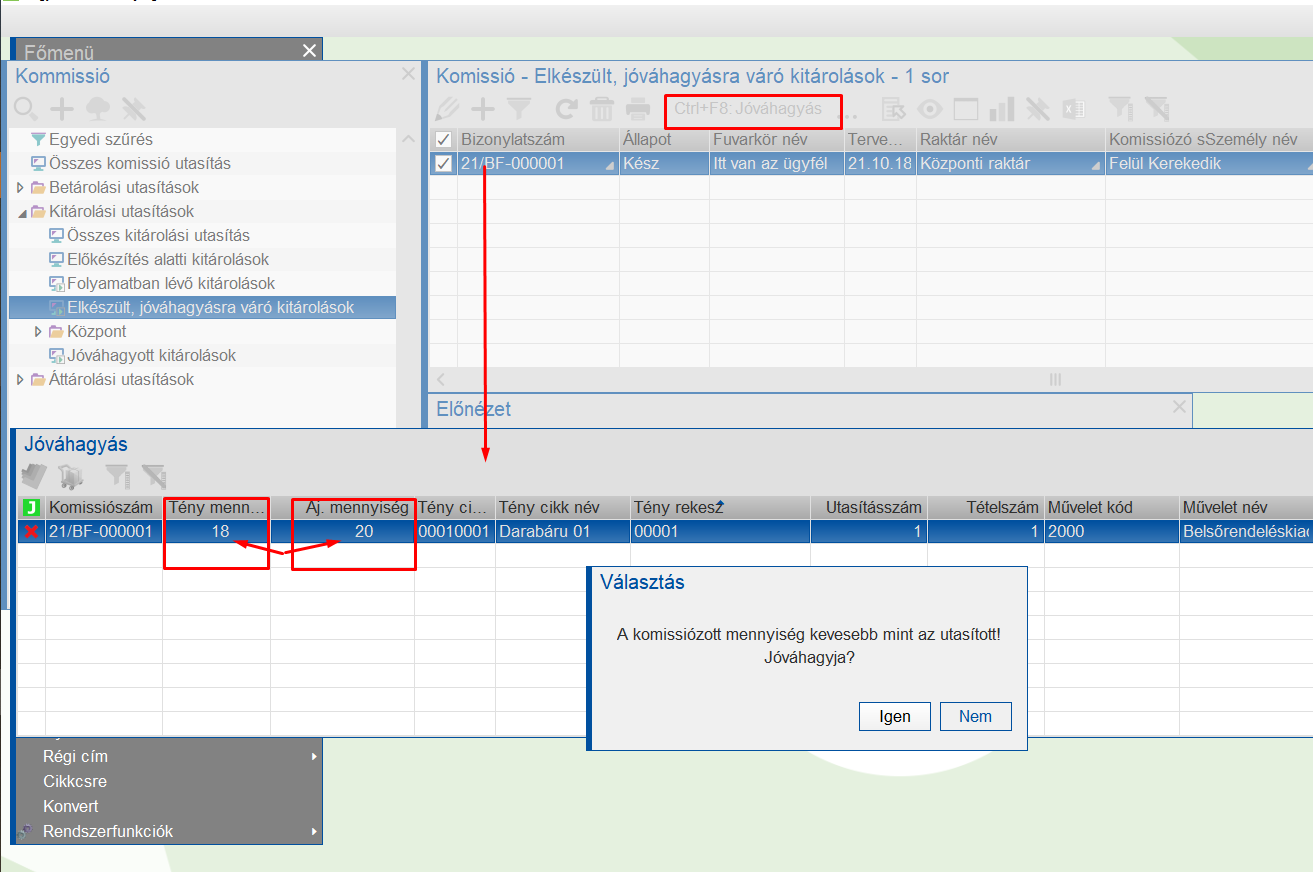Click Nem in the Választás dialog

(x=976, y=716)
